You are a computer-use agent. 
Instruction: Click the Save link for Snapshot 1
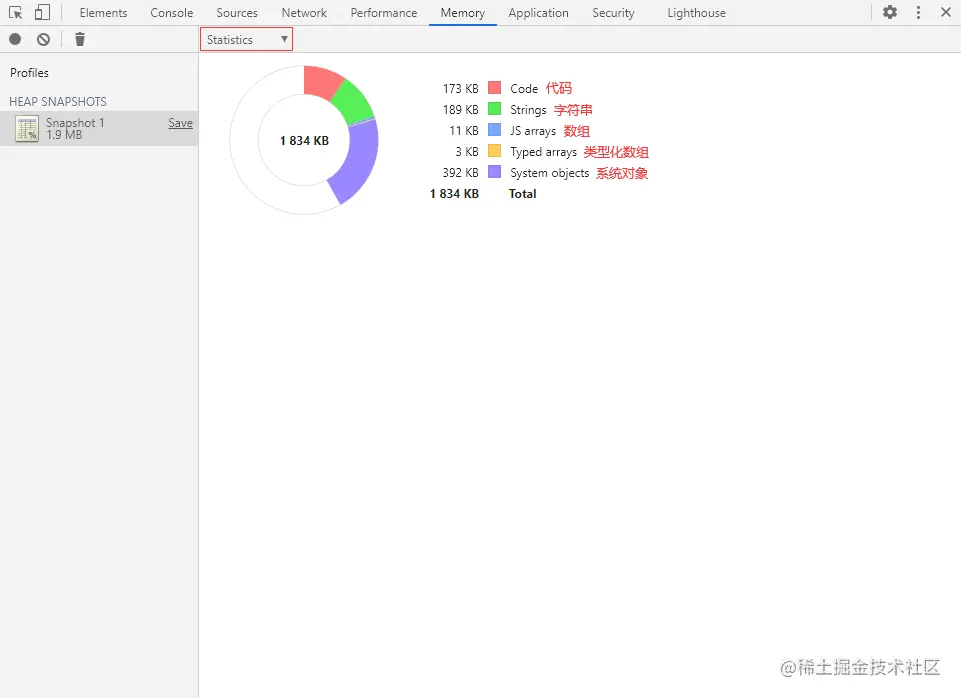(180, 123)
